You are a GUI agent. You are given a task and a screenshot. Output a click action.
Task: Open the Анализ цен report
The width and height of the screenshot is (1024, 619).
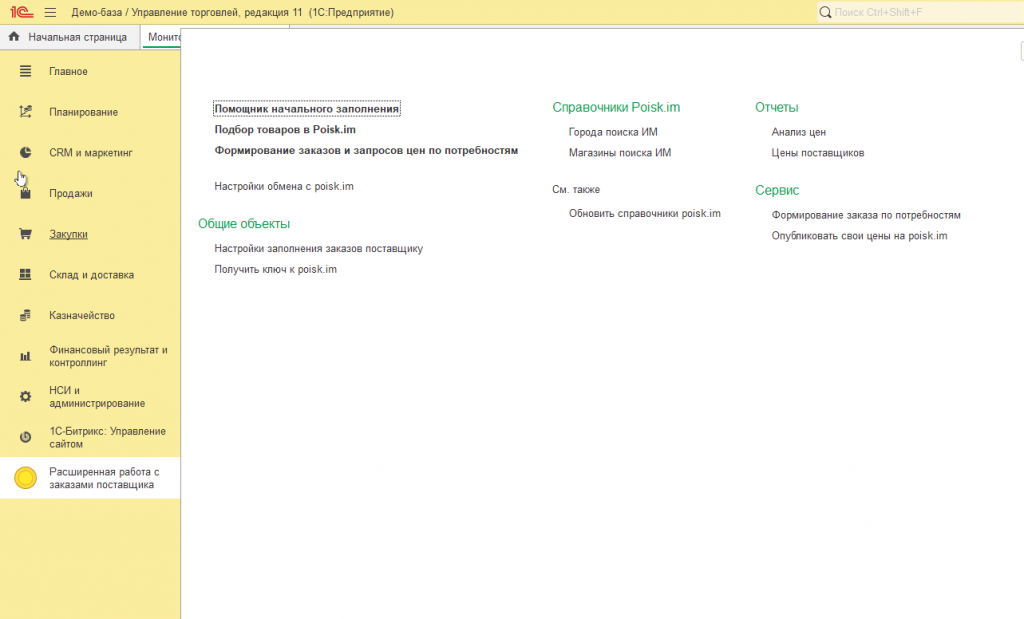click(x=798, y=132)
